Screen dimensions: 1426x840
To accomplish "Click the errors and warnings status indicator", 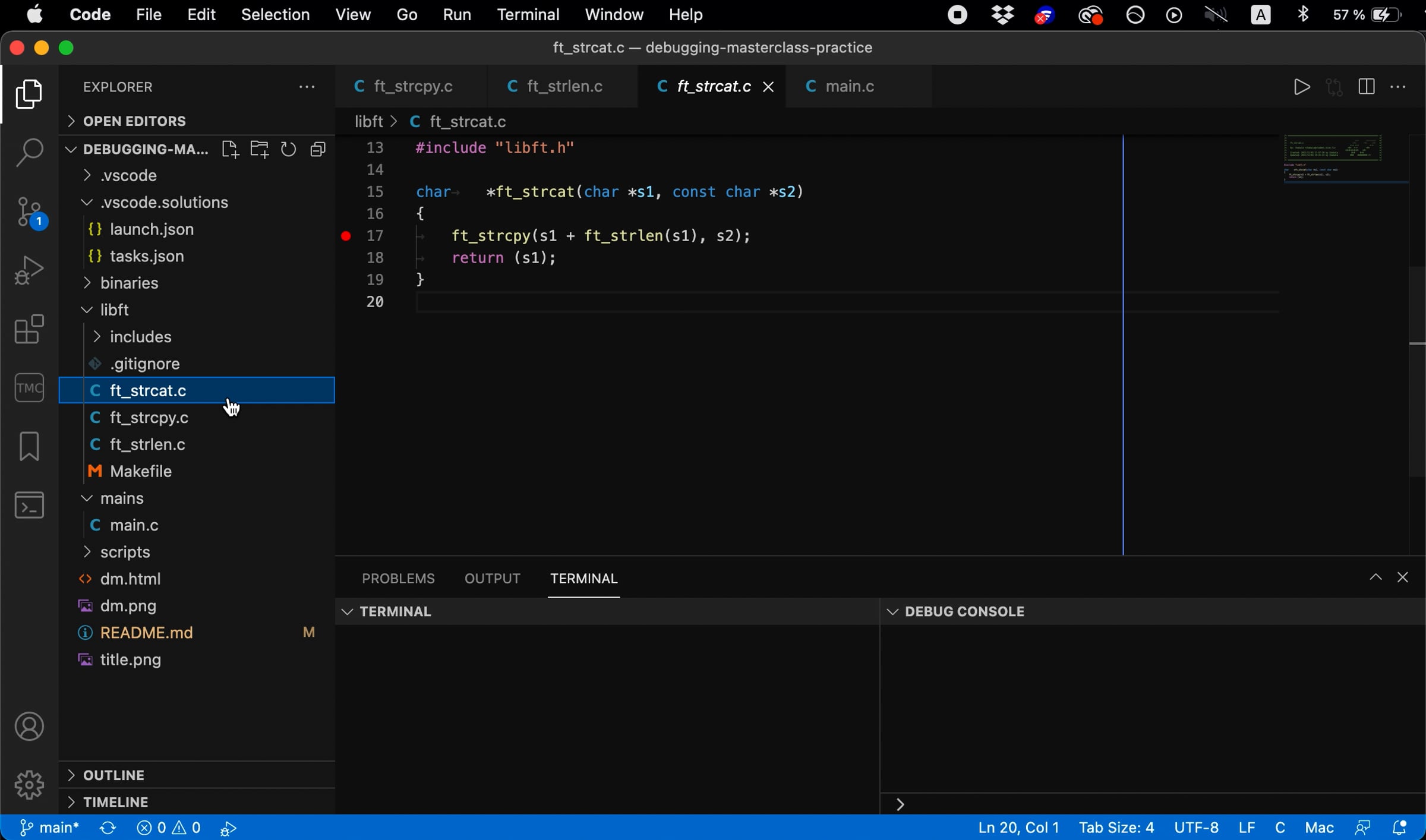I will click(169, 828).
